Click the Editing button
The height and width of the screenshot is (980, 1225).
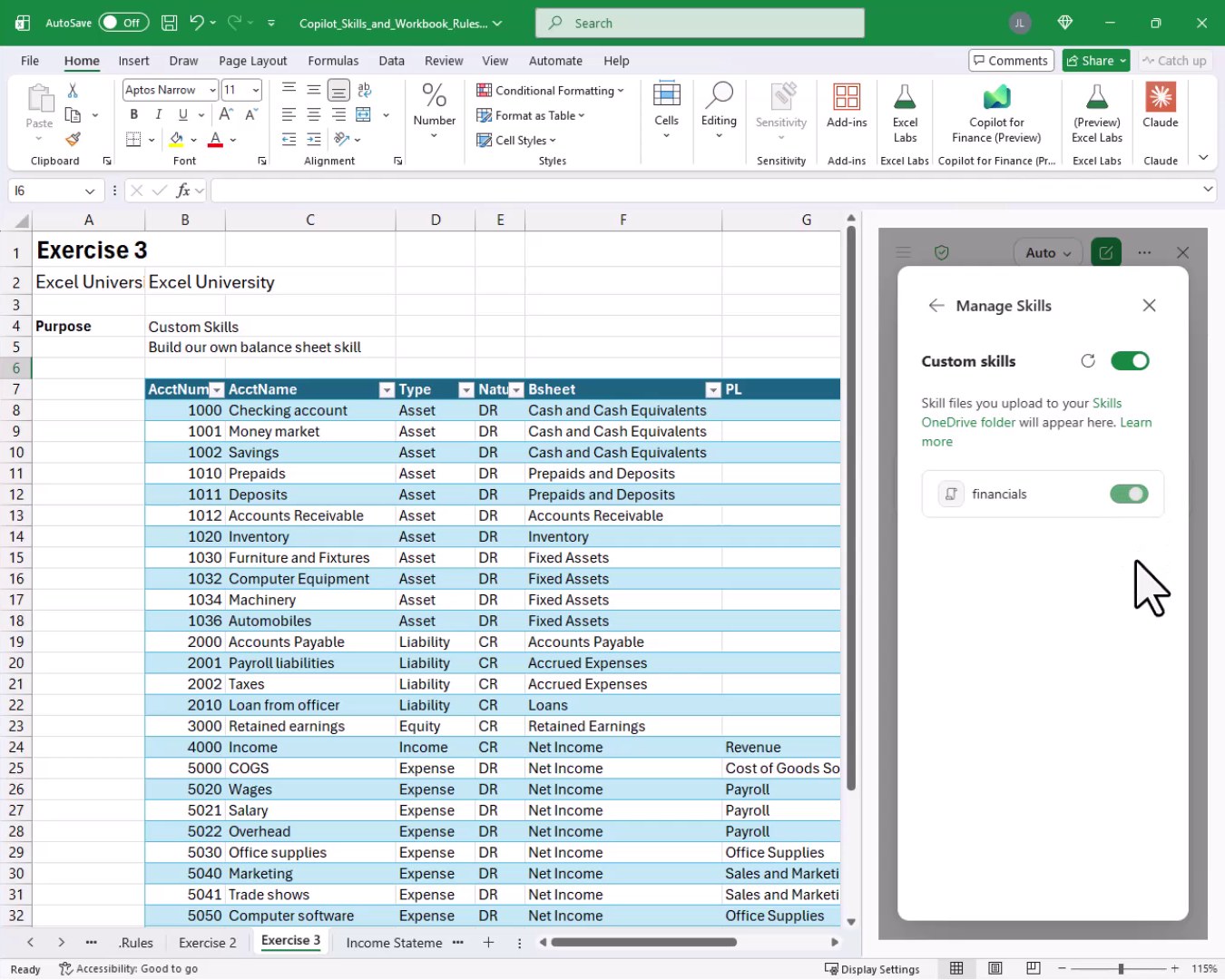719,110
